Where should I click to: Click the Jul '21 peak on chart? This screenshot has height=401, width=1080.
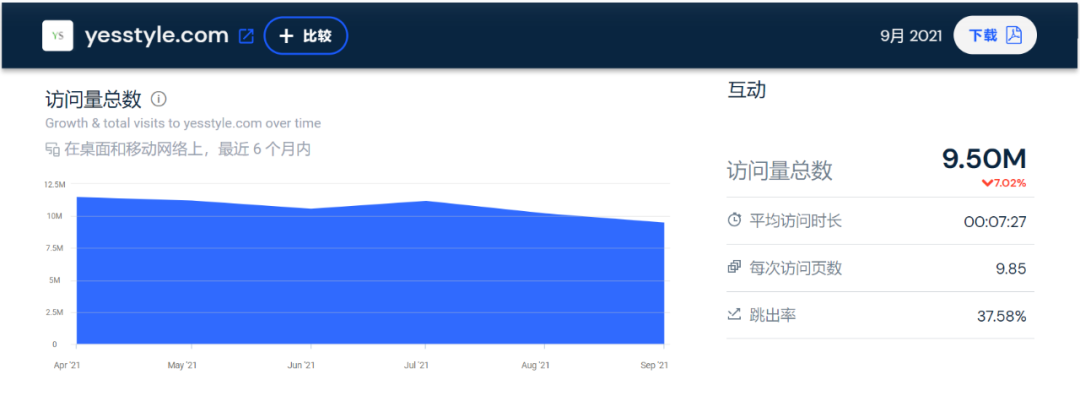pyautogui.click(x=426, y=202)
